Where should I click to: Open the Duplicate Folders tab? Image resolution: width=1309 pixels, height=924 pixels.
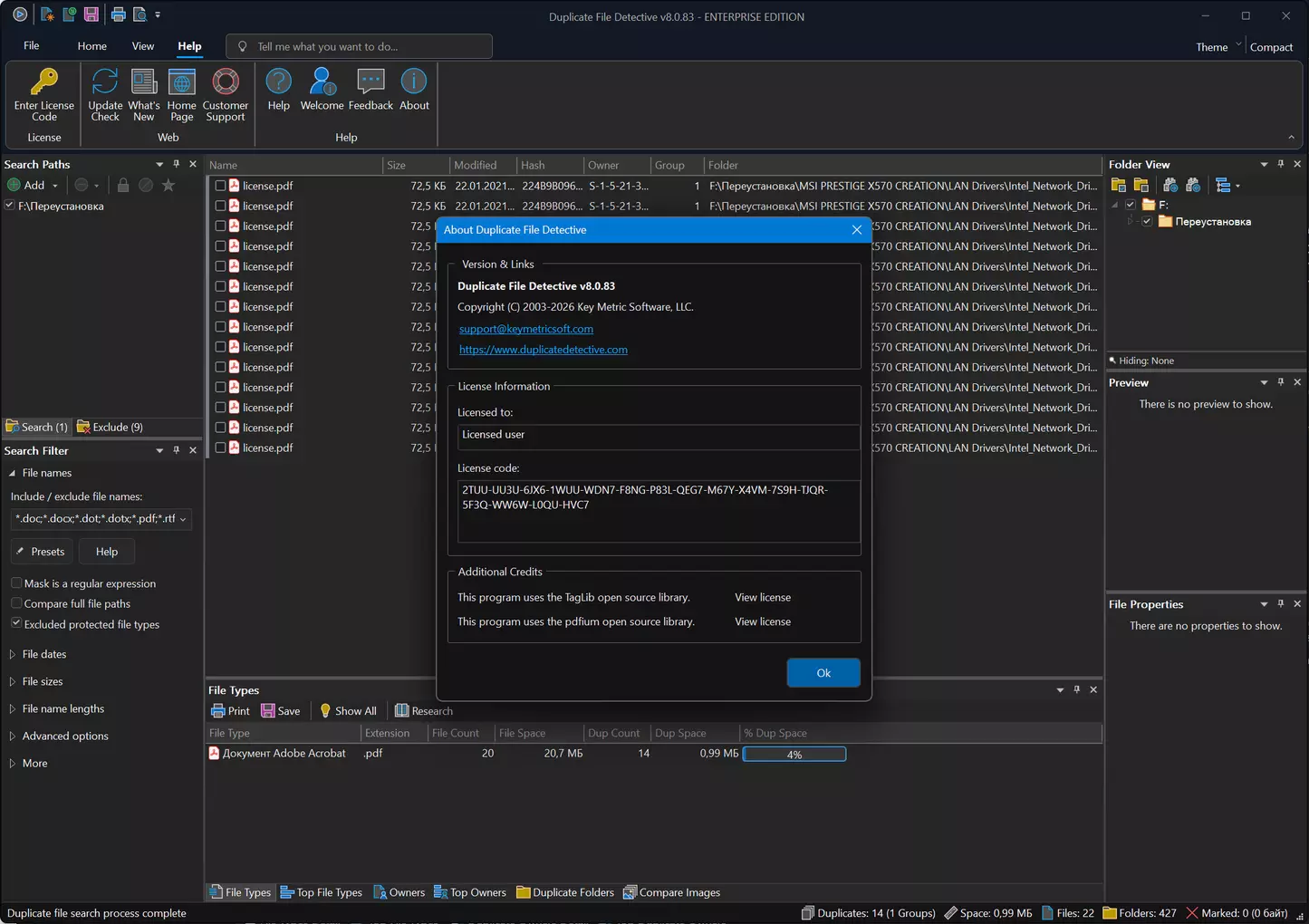[x=565, y=892]
